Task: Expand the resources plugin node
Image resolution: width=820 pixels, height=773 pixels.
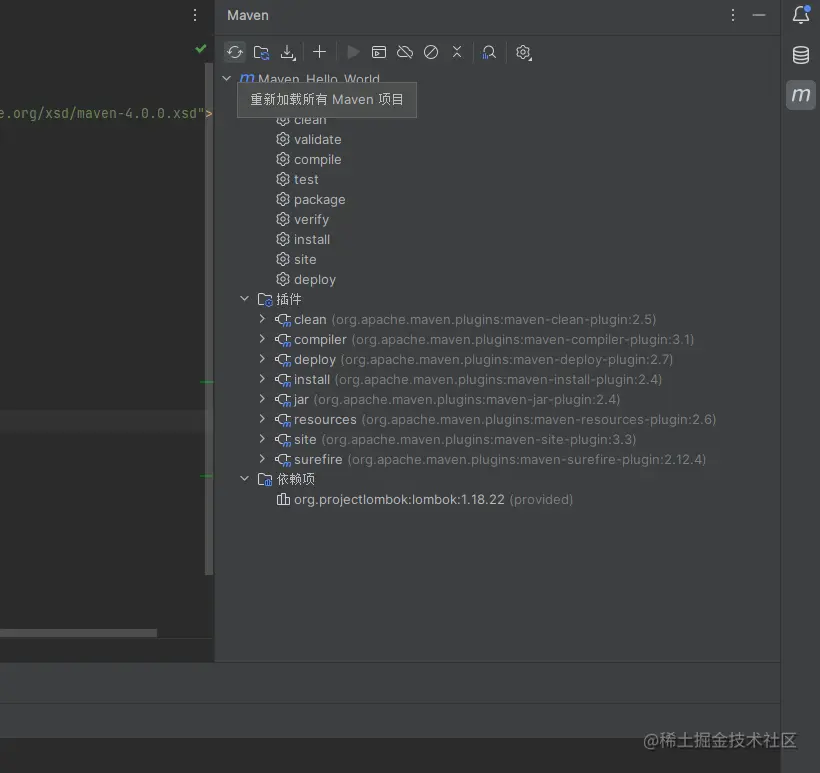Action: tap(262, 419)
